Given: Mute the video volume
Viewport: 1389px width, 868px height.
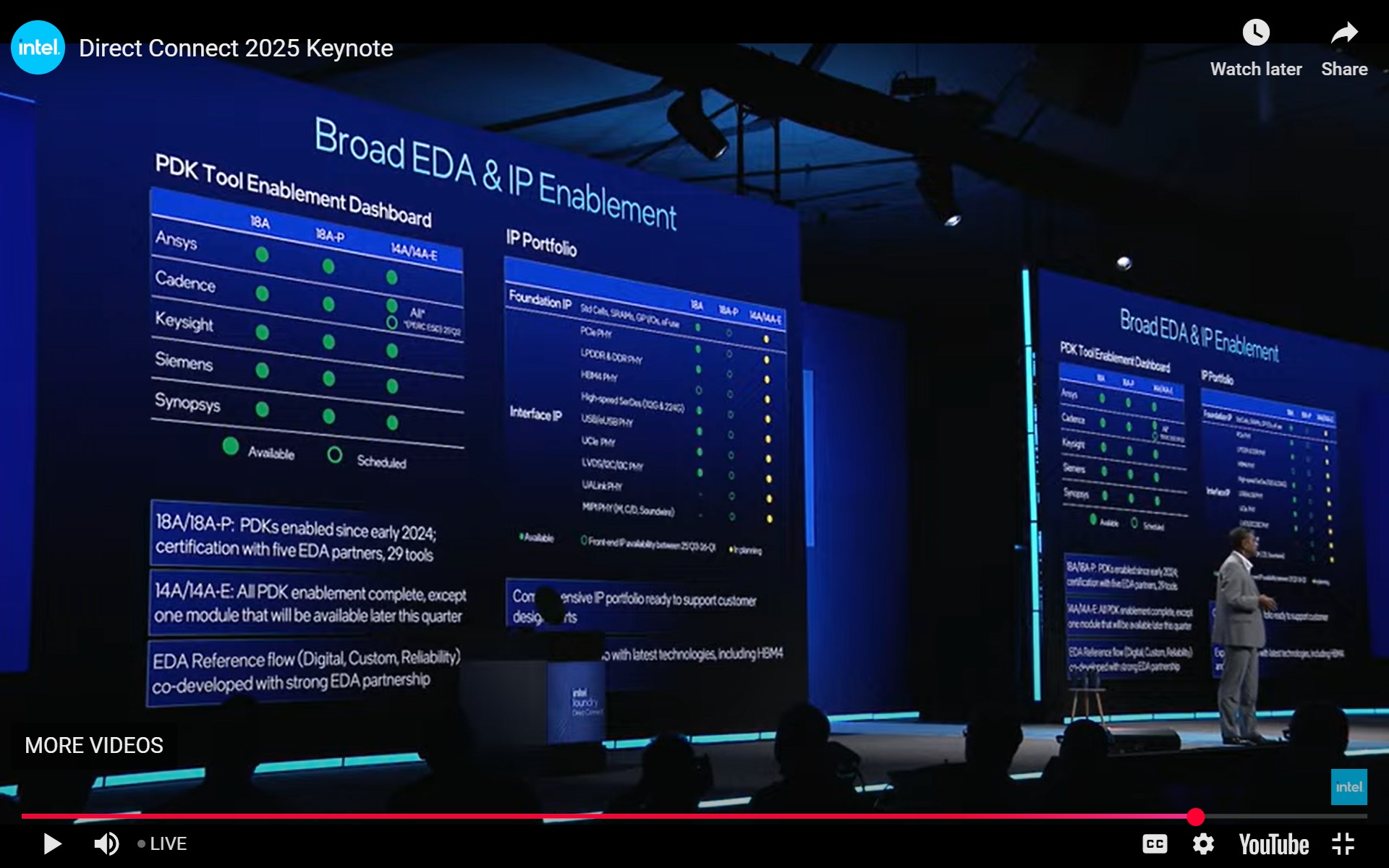Looking at the screenshot, I should 106,843.
